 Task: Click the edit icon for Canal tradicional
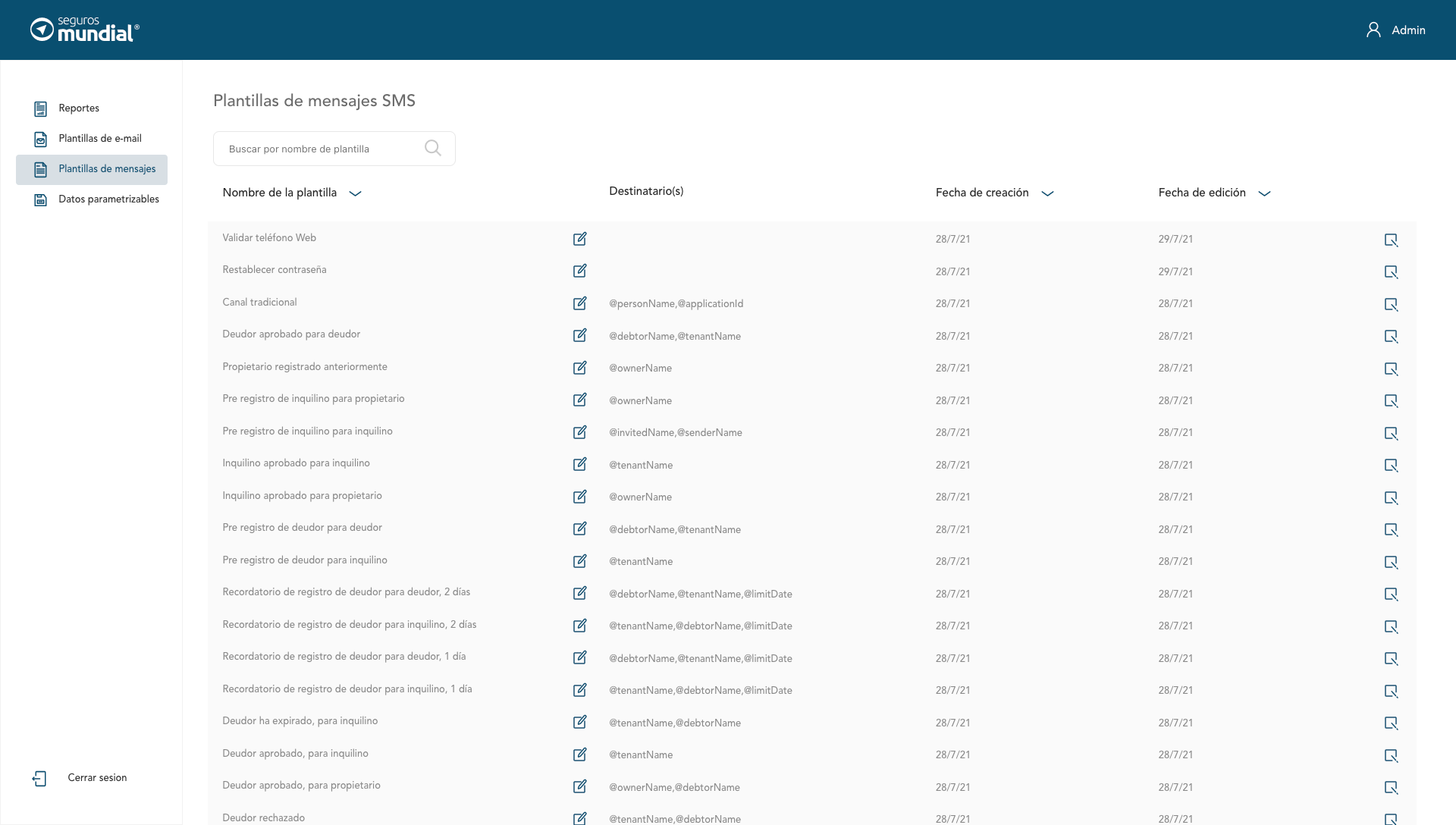point(579,303)
